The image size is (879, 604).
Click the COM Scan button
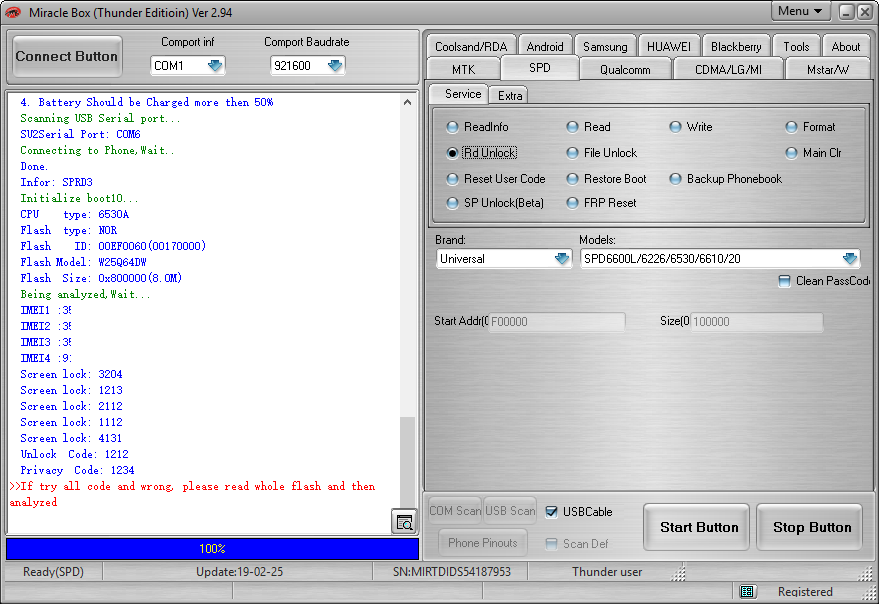455,511
